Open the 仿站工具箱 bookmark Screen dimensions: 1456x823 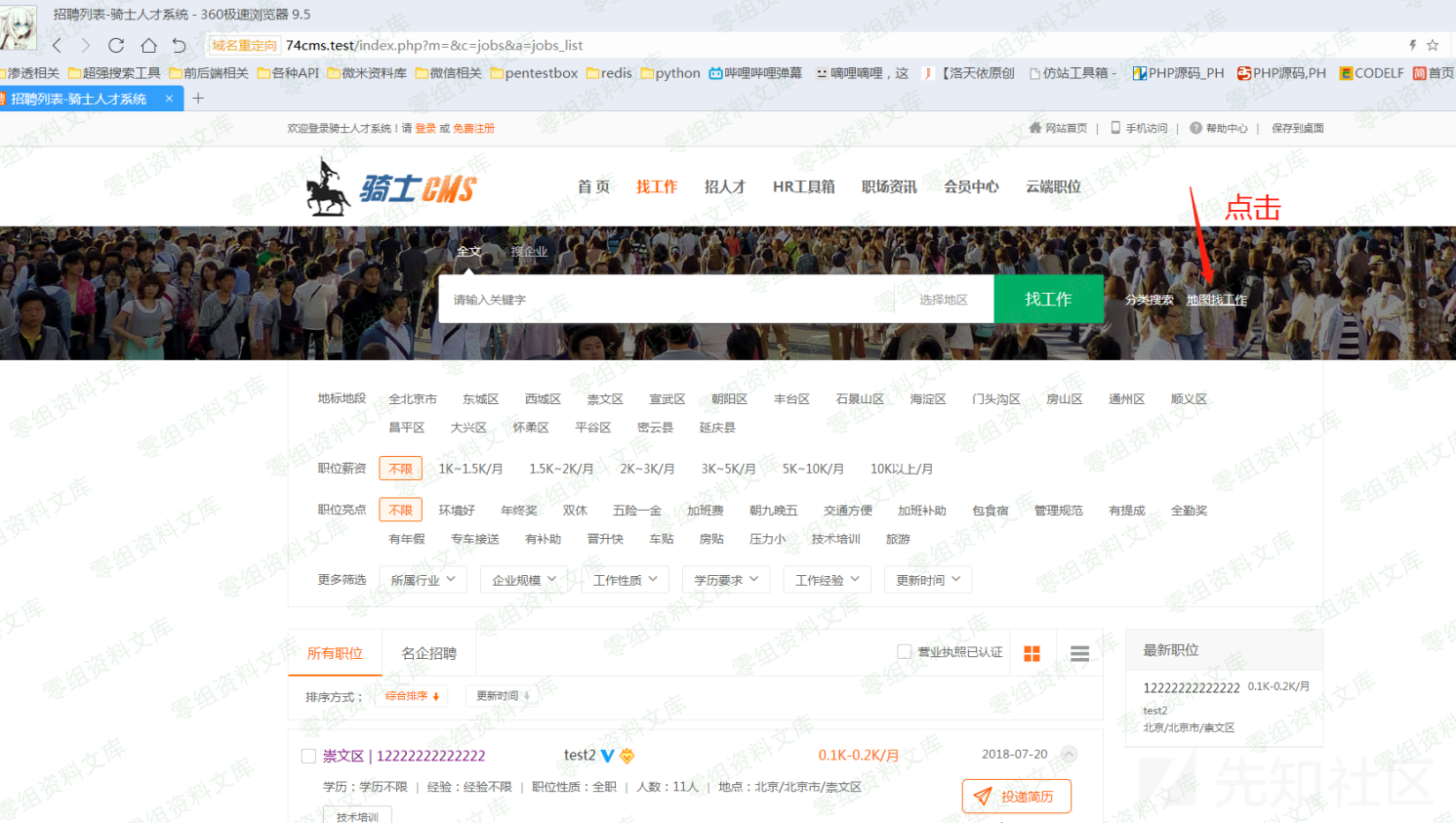click(x=1072, y=73)
